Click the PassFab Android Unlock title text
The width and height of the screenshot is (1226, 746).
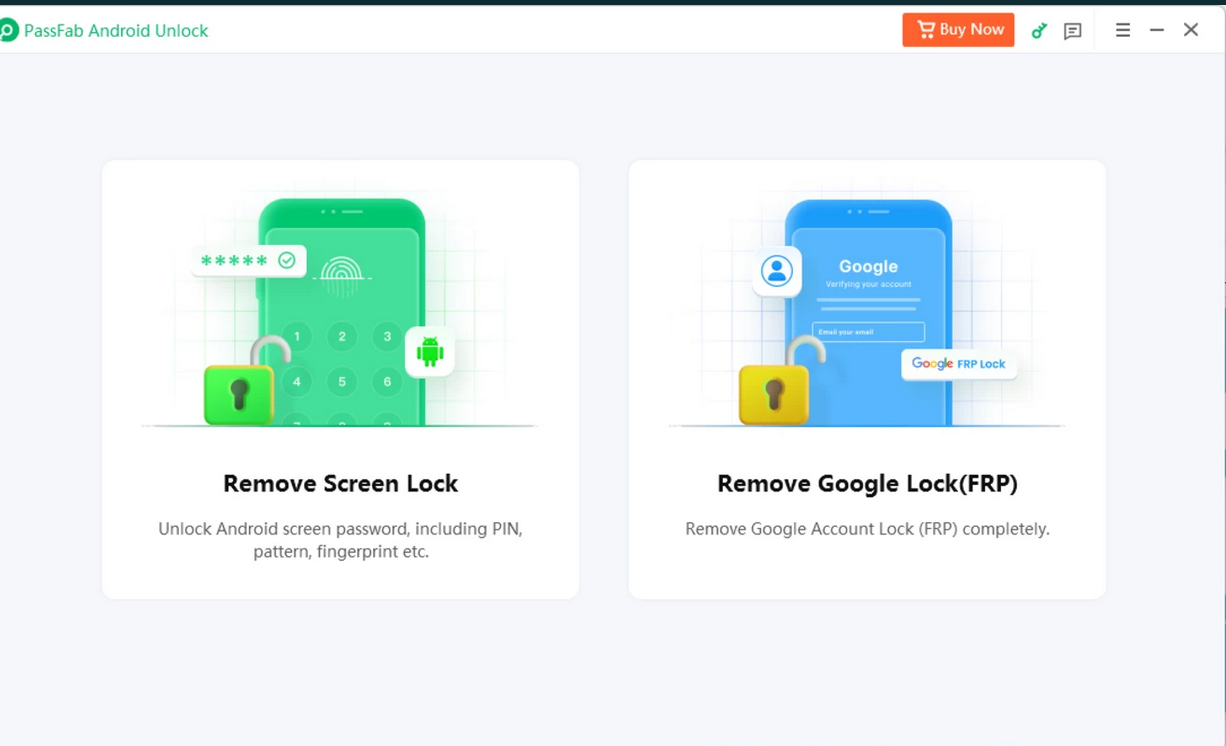(x=116, y=31)
